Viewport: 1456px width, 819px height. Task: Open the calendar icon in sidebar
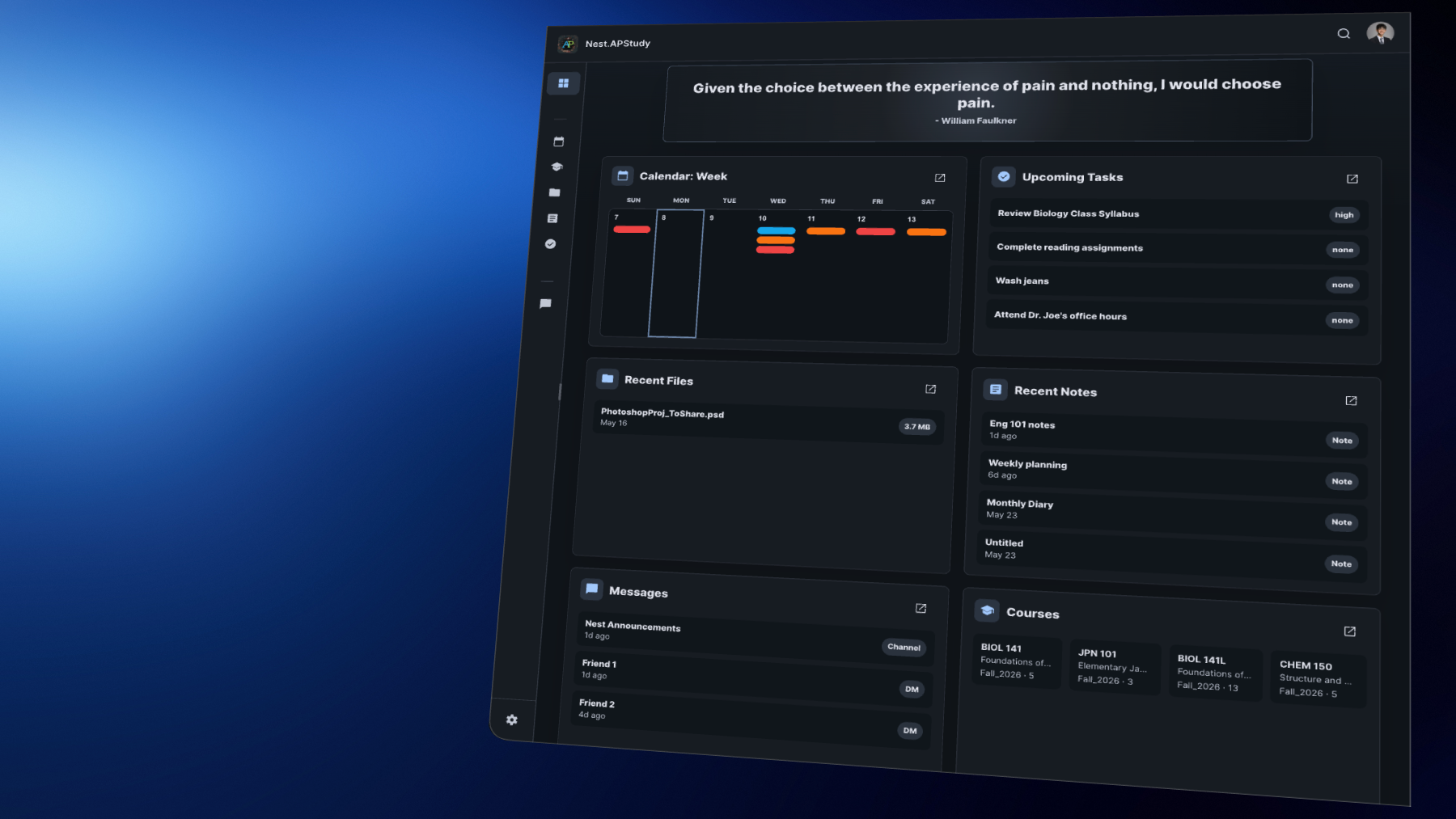point(558,141)
